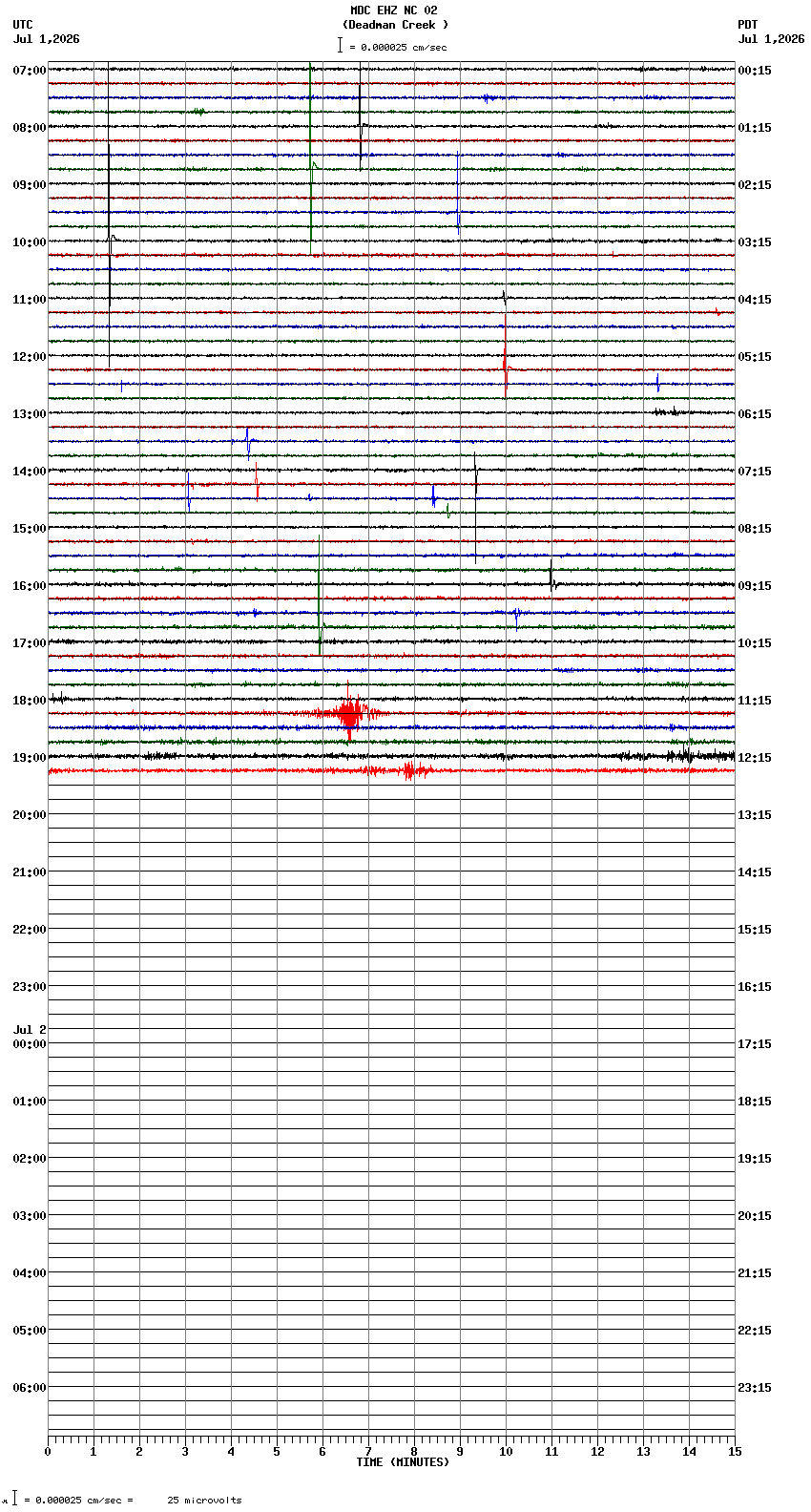
Task: Click the minute '0' tick label on time axis
Action: (48, 1452)
